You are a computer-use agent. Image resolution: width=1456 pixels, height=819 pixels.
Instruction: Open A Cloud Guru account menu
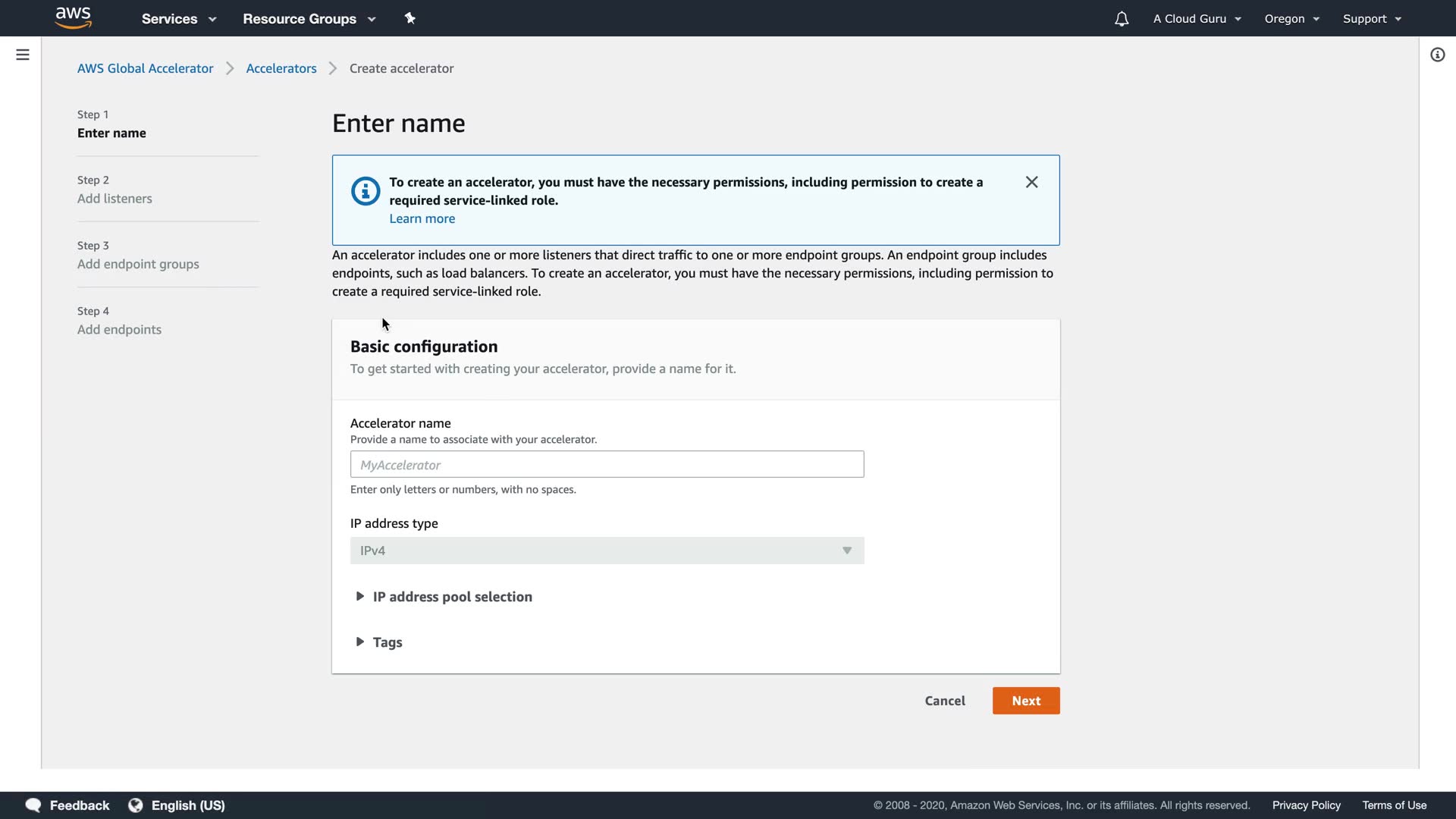coord(1197,19)
